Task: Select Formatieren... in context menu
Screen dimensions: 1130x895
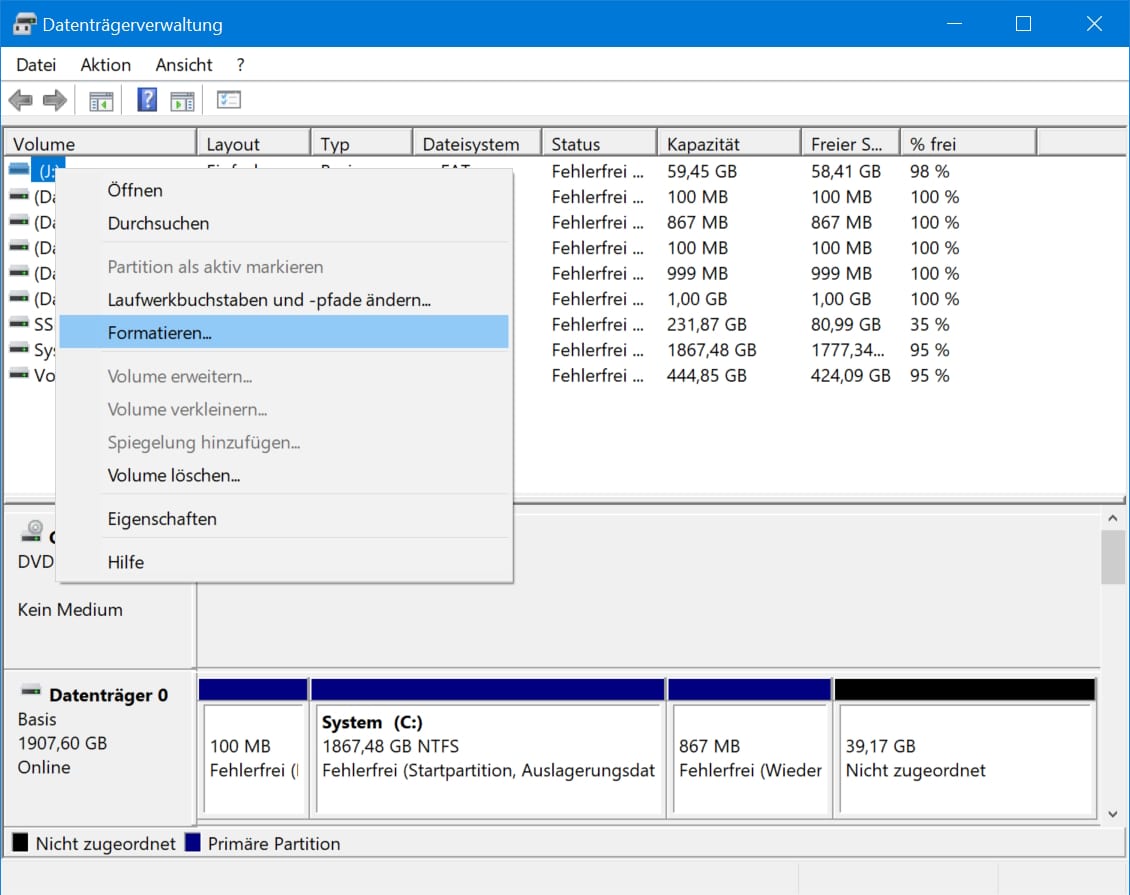Action: (x=284, y=332)
